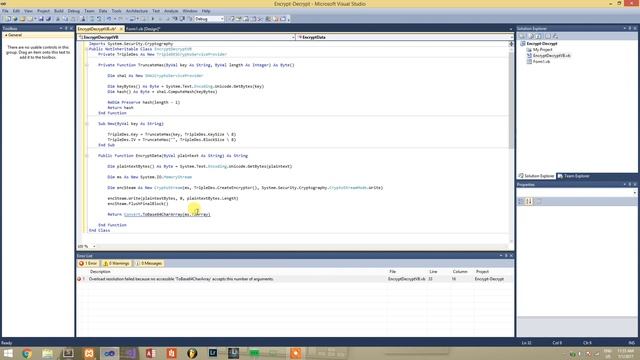The width and height of the screenshot is (640, 360).
Task: Open Google Chrome from the taskbar
Action: point(27,353)
